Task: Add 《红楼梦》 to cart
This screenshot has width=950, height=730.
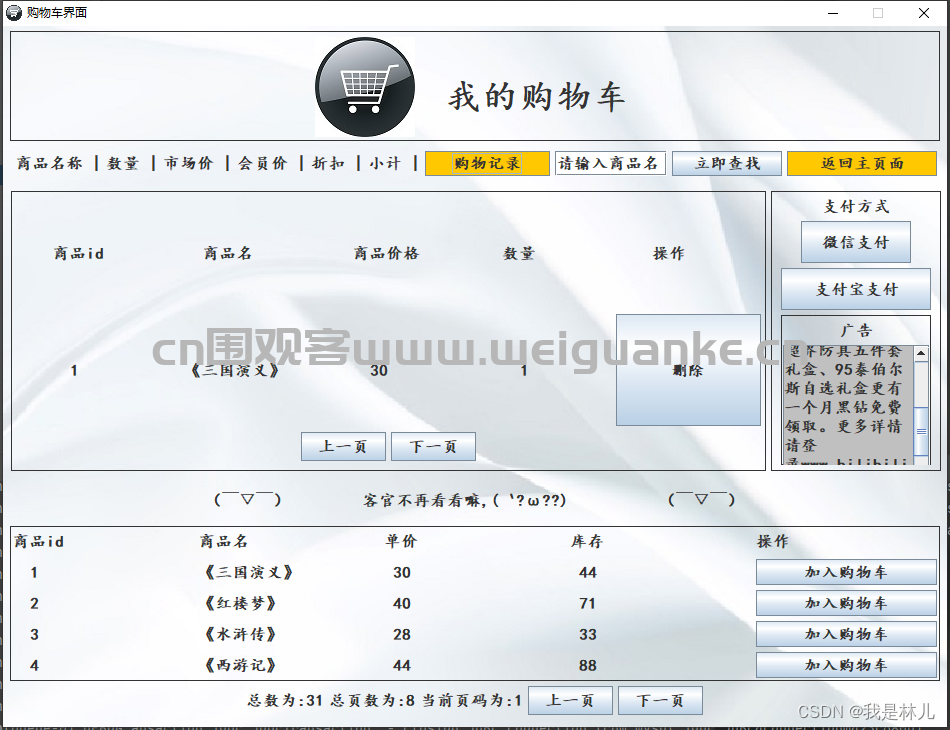Action: click(846, 603)
